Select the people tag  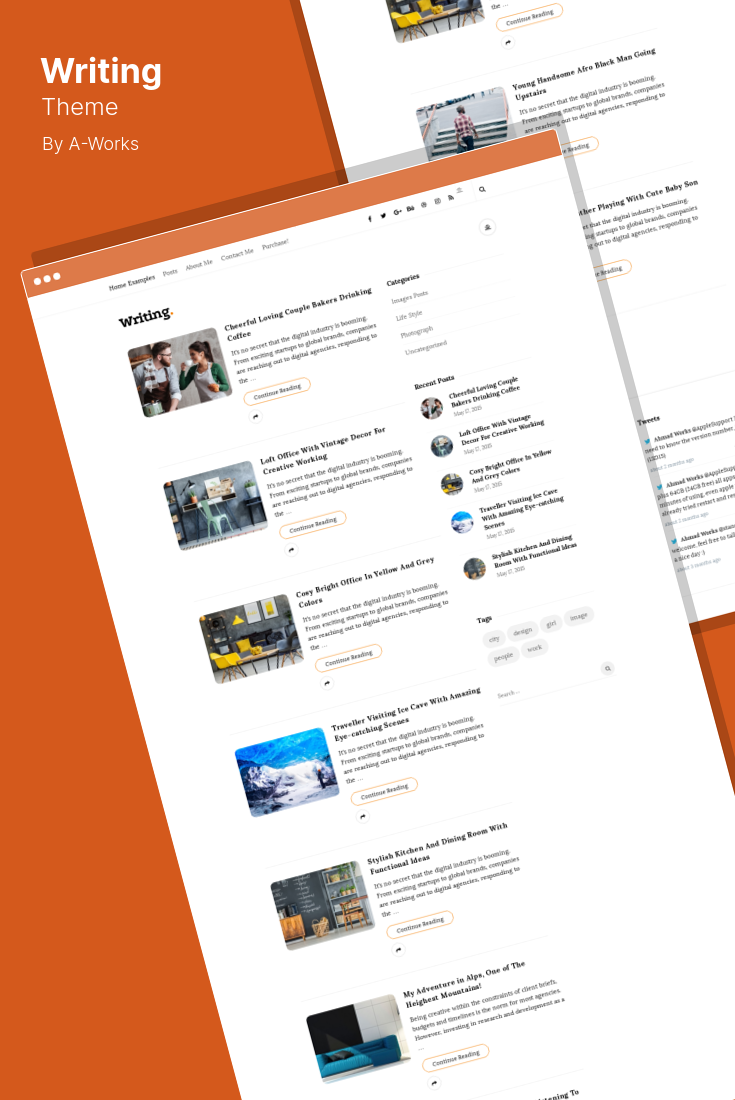(x=504, y=657)
